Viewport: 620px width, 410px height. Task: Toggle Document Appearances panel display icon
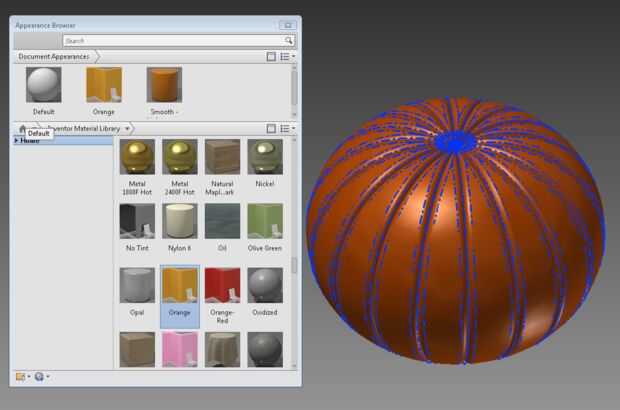coord(271,57)
